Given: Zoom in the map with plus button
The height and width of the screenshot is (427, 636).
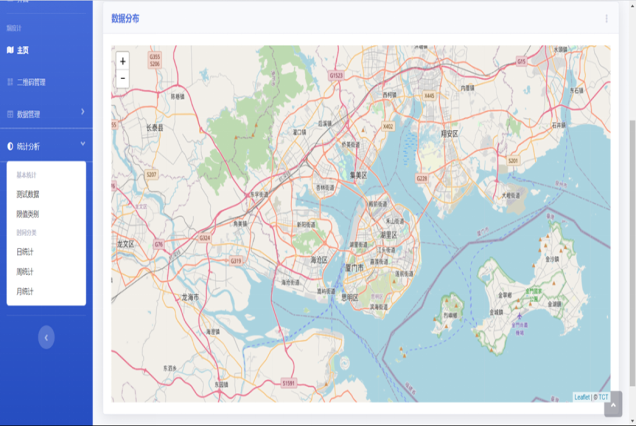Looking at the screenshot, I should coord(122,61).
